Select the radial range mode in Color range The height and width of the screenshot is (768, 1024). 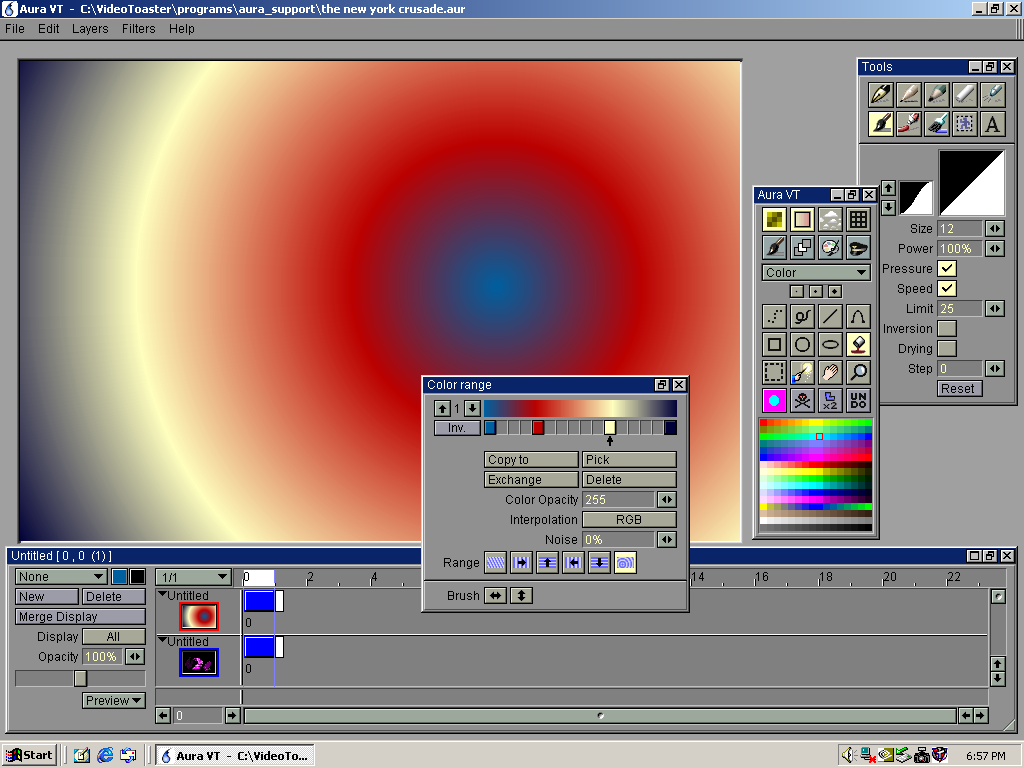[x=625, y=562]
